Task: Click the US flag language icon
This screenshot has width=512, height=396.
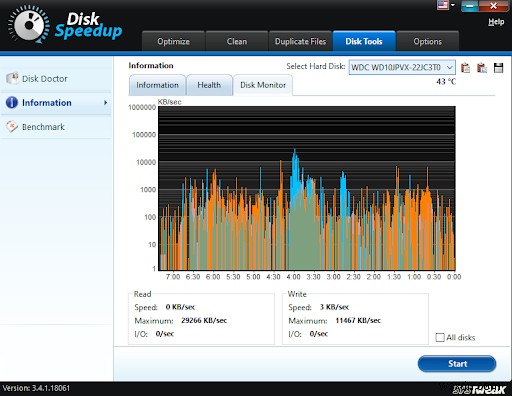Action: point(443,5)
